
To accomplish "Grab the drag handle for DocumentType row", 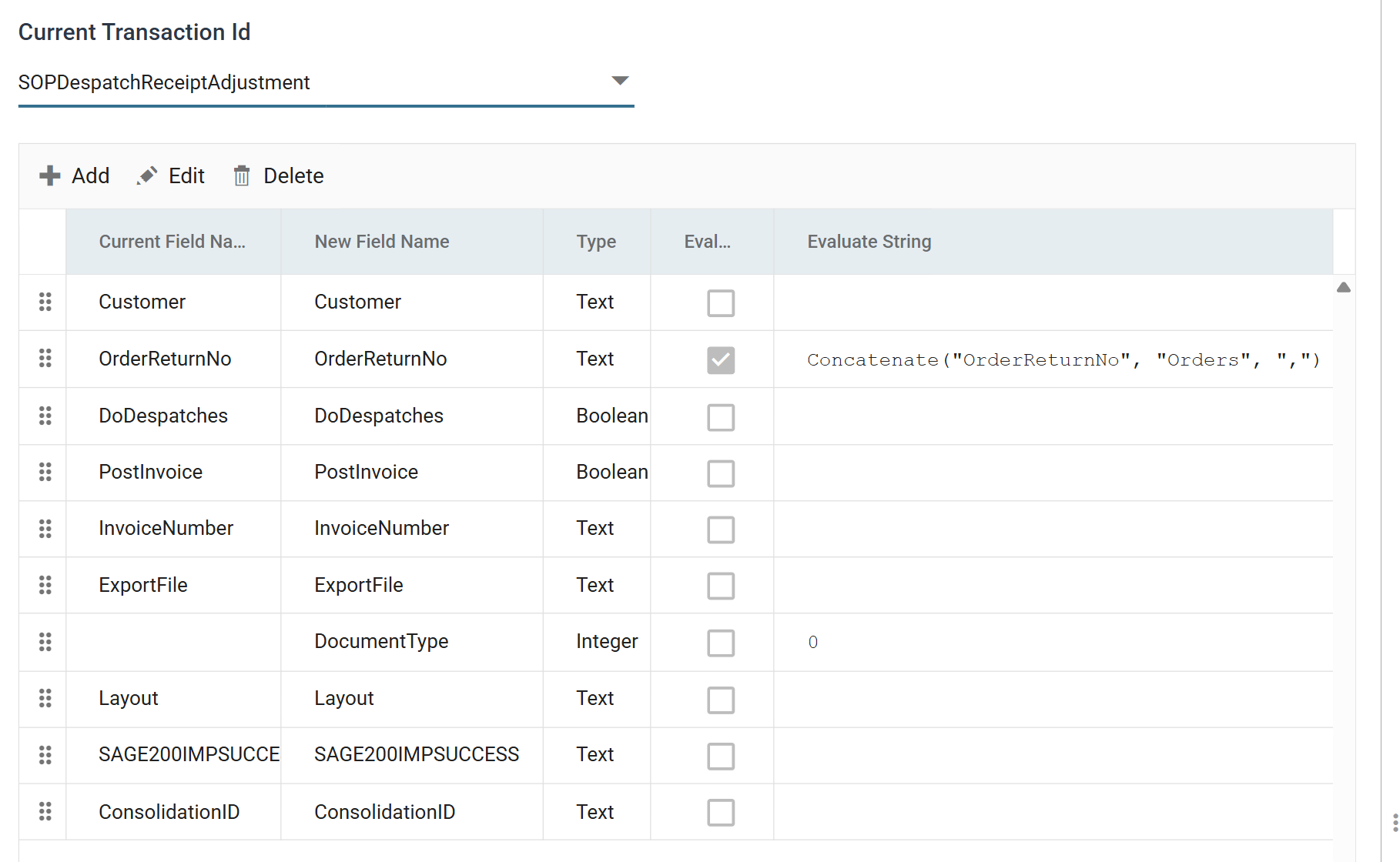I will (45, 642).
